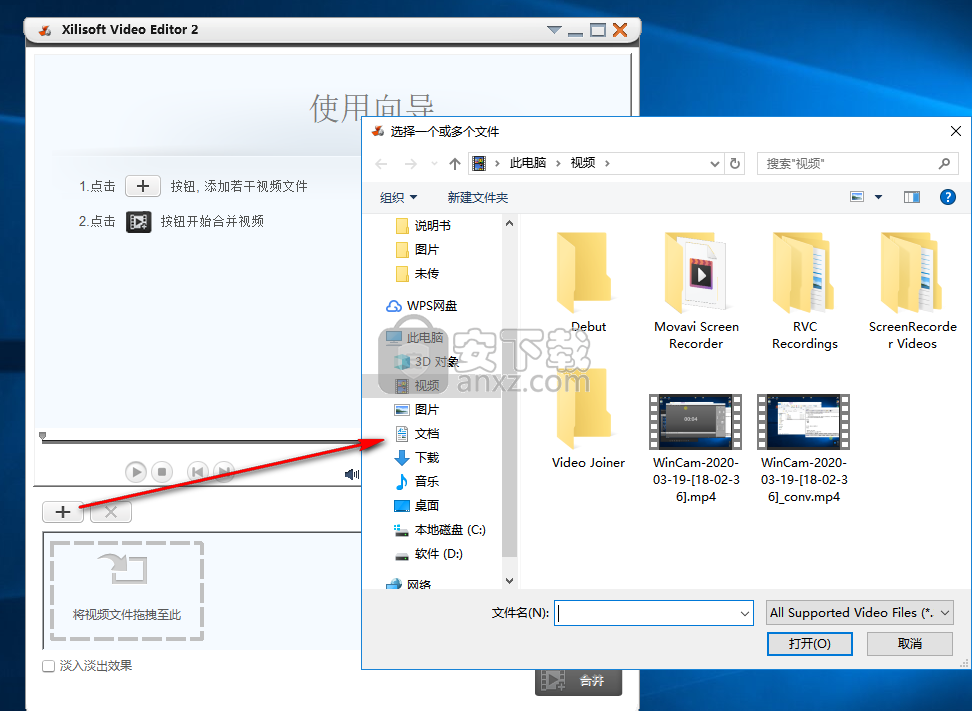Click the 搜索"视频" search box

pyautogui.click(x=858, y=164)
